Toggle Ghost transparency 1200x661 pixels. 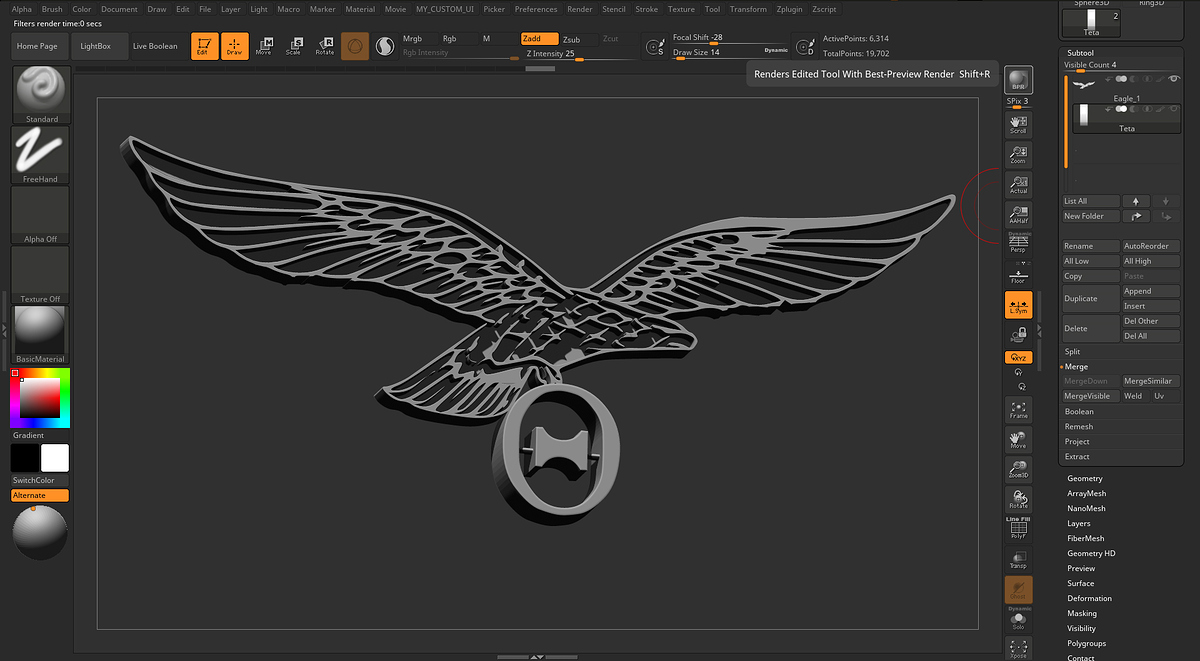click(1018, 590)
